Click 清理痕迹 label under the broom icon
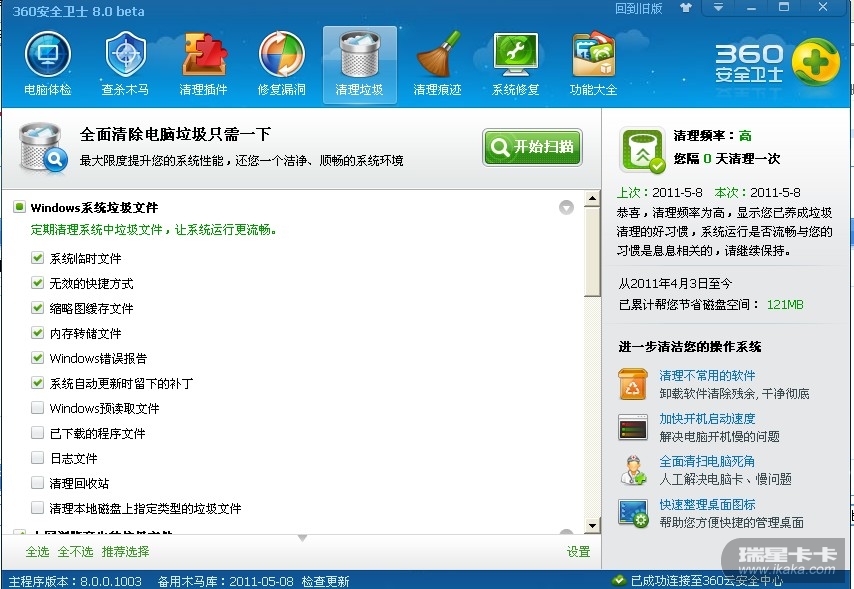 (437, 89)
